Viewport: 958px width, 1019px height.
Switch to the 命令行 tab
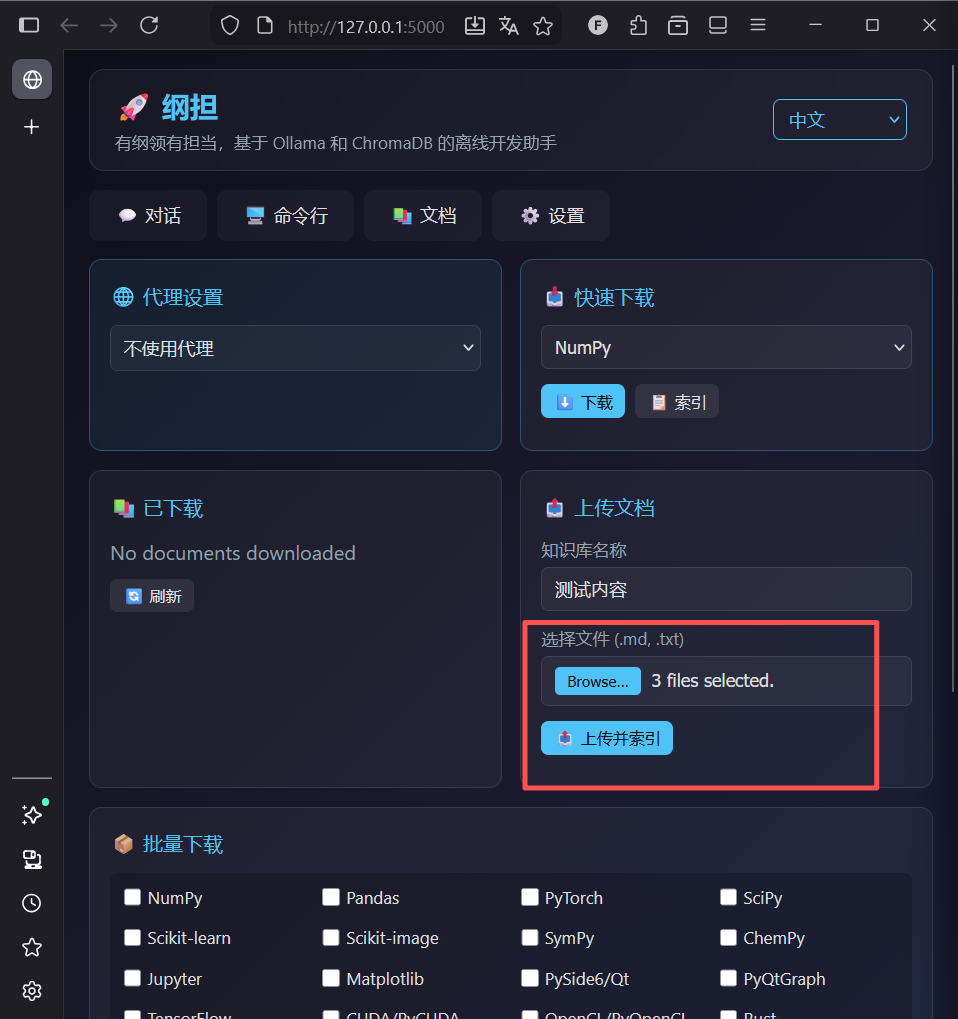click(x=285, y=216)
